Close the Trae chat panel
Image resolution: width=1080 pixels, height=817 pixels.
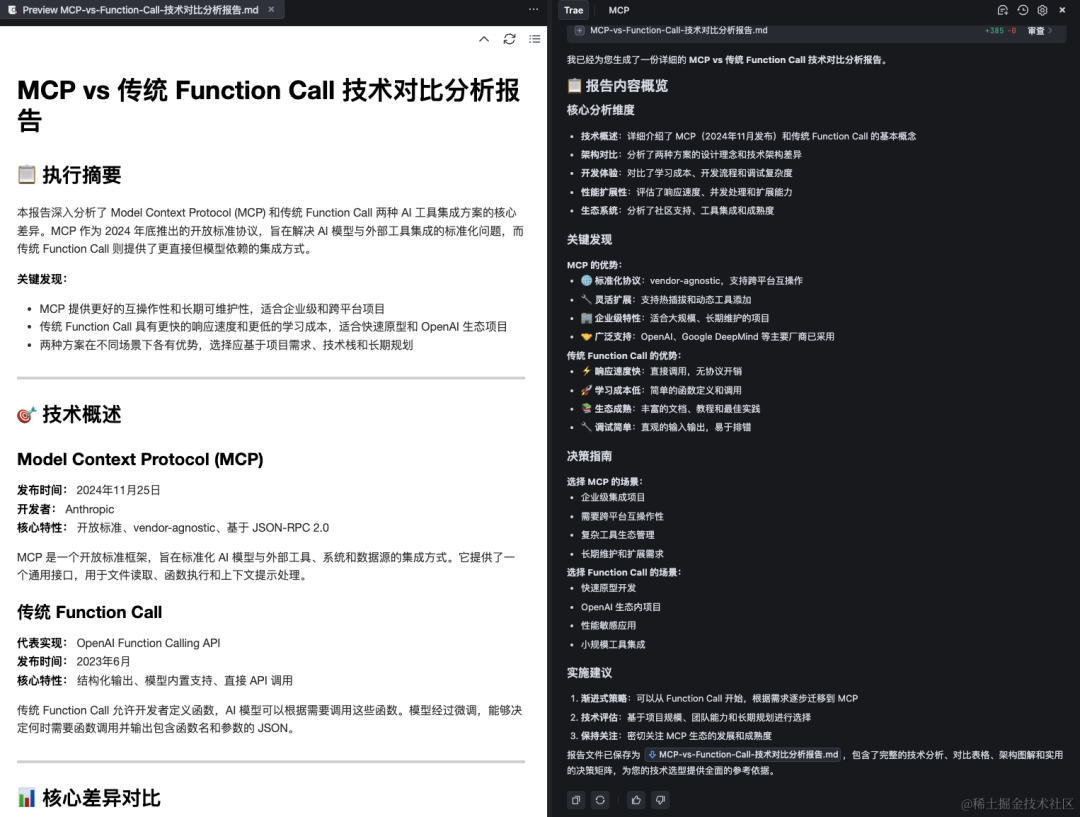(1062, 10)
